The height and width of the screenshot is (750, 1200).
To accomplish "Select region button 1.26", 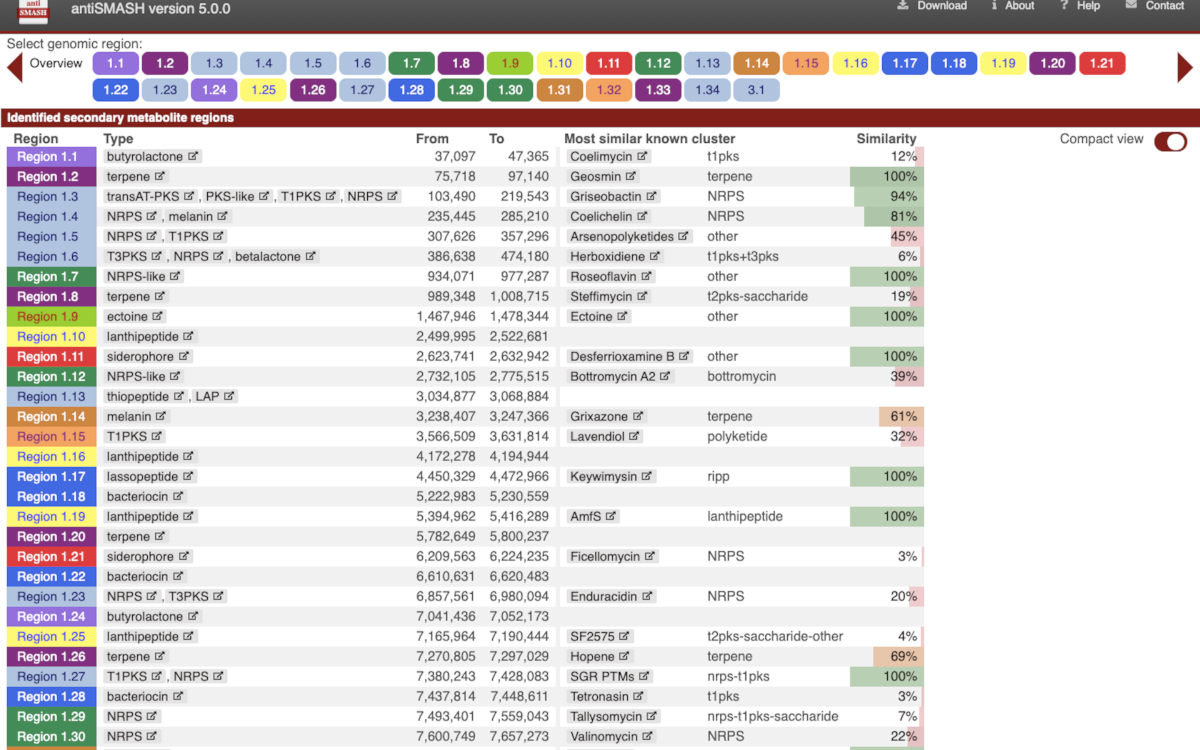I will (313, 90).
